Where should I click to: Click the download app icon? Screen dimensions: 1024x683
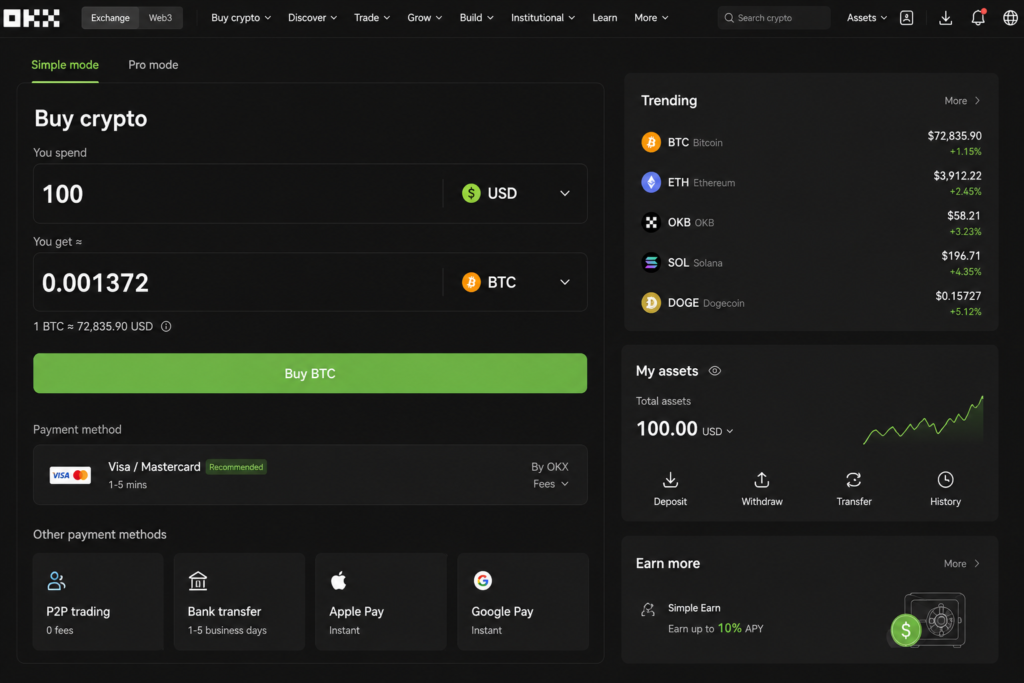tap(945, 18)
